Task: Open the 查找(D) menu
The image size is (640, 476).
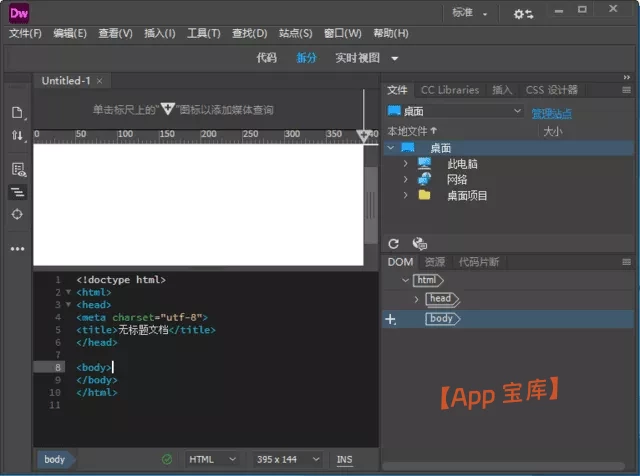Action: pyautogui.click(x=249, y=33)
